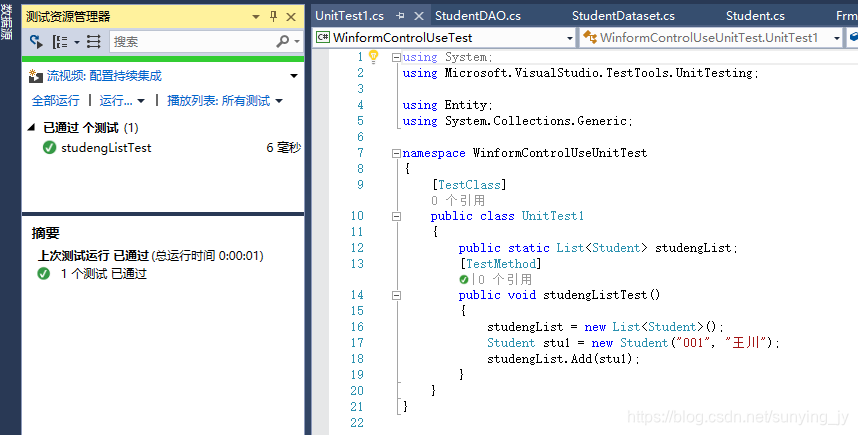
Task: Collapse the UnitTest1 class block
Action: [x=396, y=217]
